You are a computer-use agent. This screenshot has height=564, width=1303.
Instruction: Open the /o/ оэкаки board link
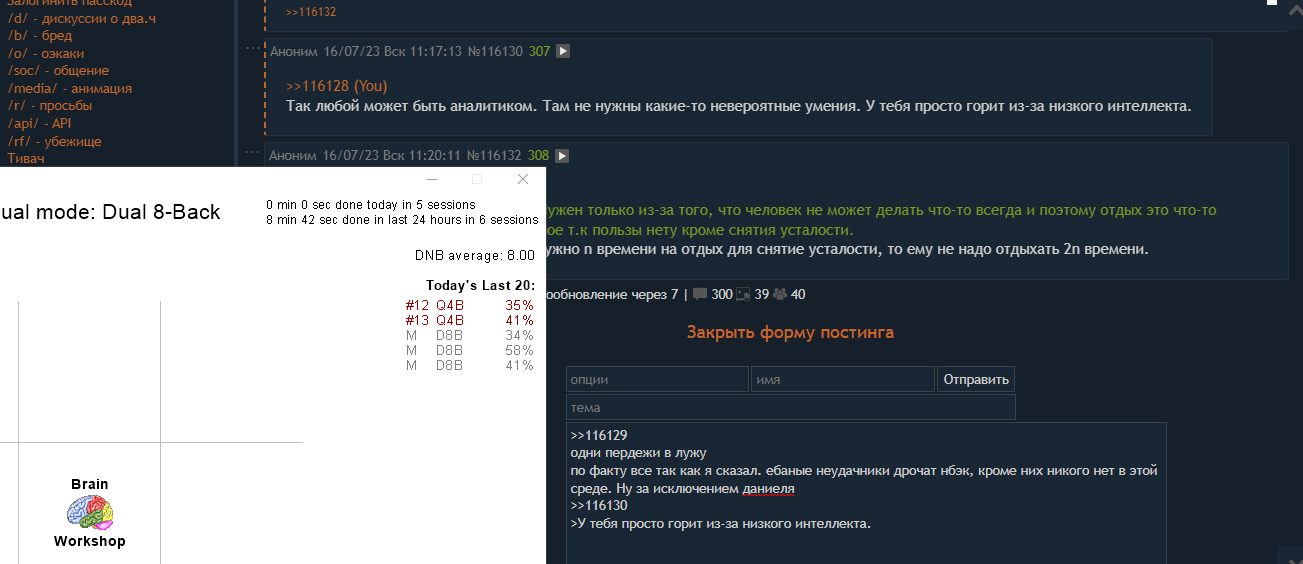click(45, 53)
